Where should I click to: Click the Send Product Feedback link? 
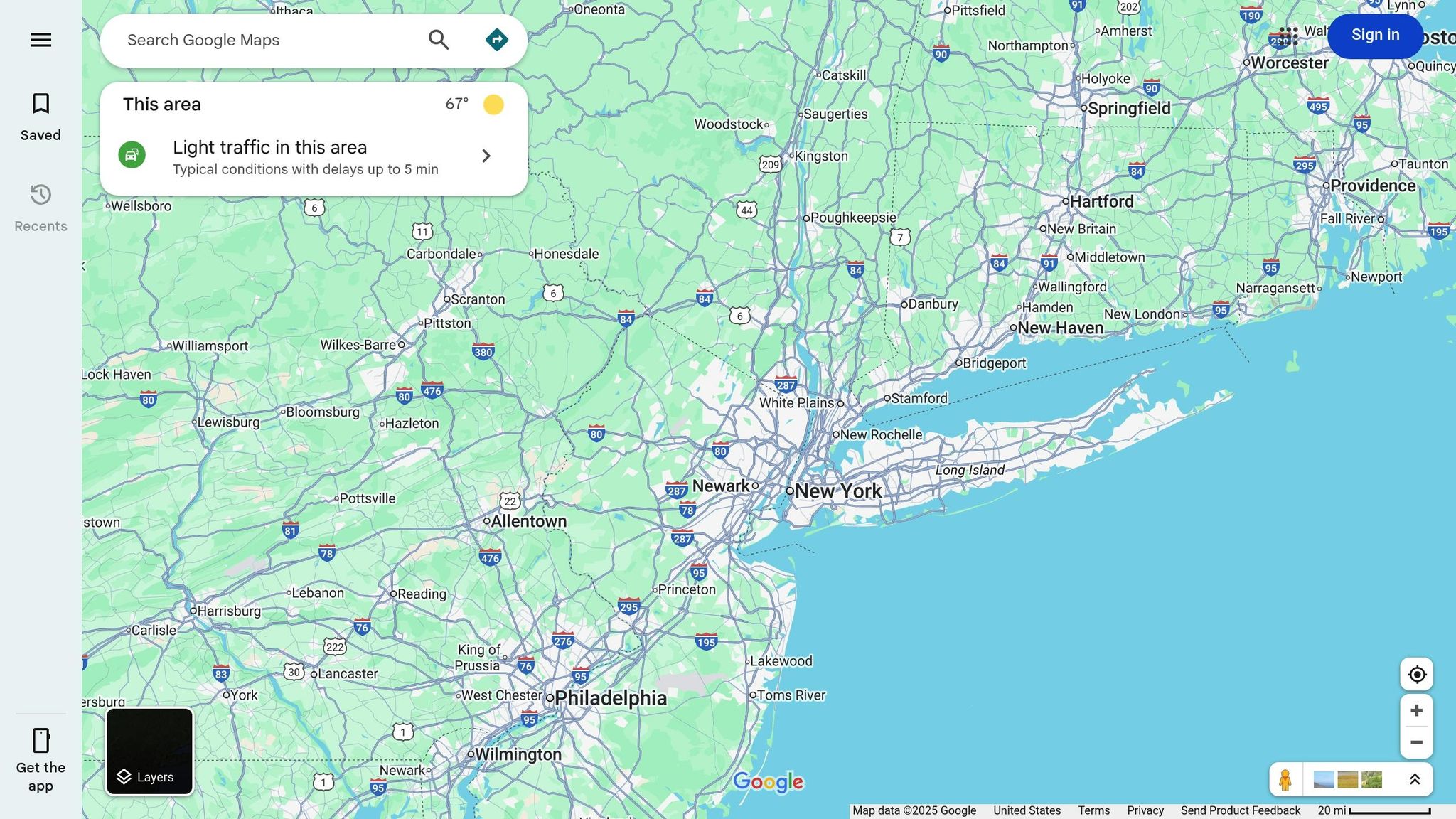pyautogui.click(x=1240, y=810)
